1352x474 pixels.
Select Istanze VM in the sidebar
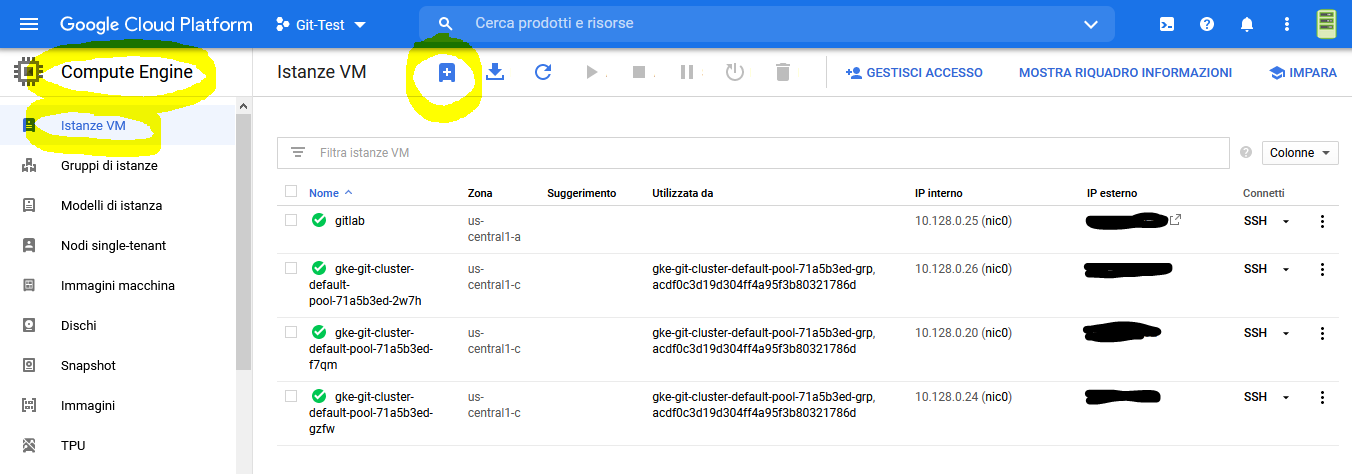point(118,125)
